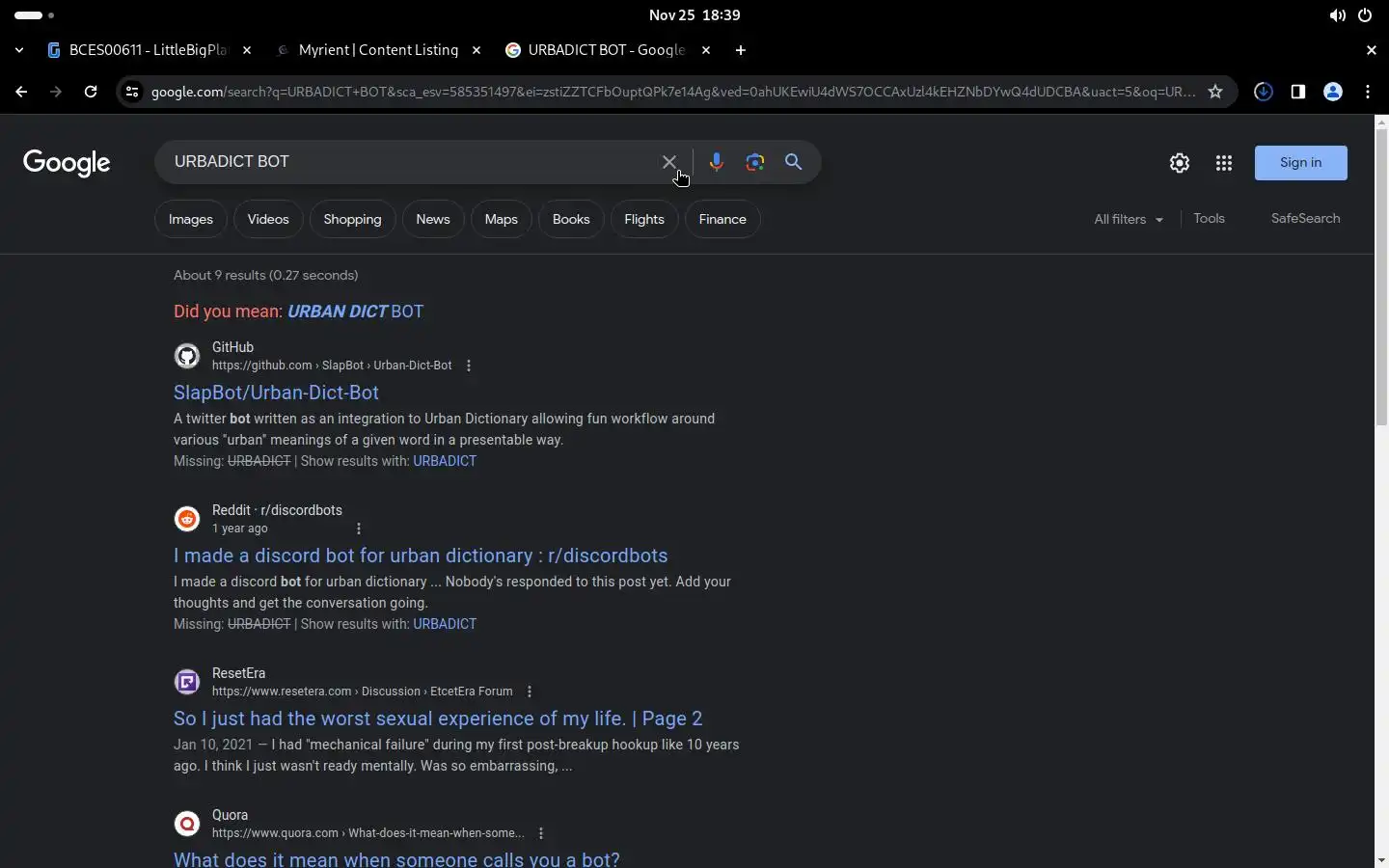Filter results by News
The height and width of the screenshot is (868, 1389).
tap(433, 219)
